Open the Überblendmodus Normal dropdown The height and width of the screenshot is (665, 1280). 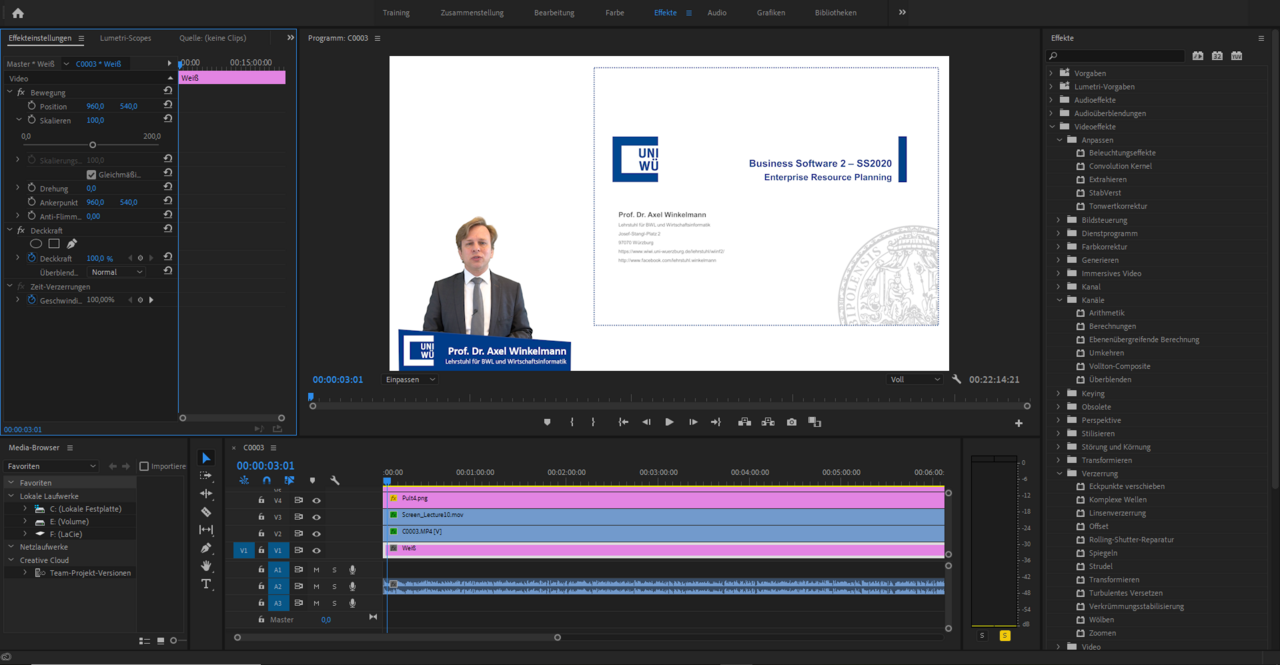pyautogui.click(x=116, y=272)
